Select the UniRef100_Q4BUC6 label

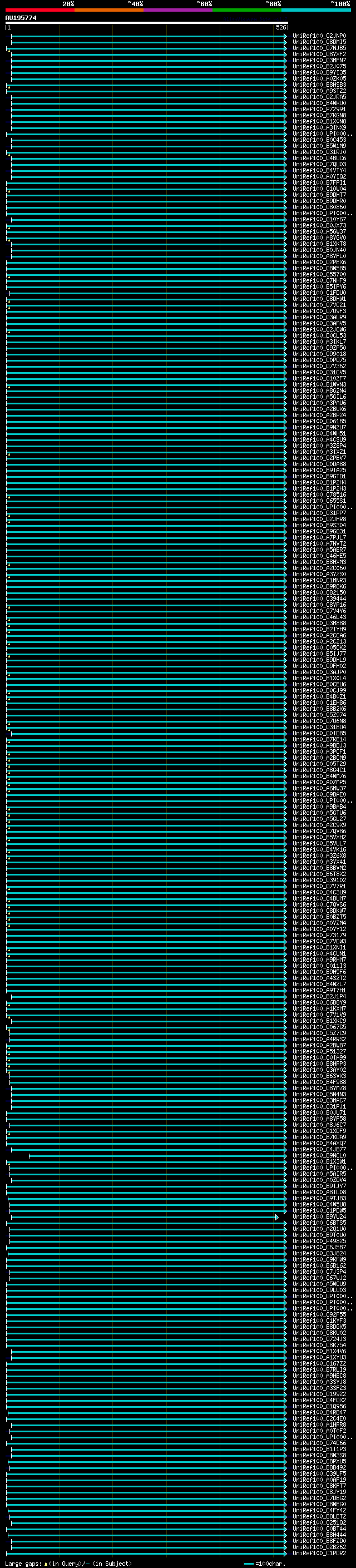(x=319, y=159)
